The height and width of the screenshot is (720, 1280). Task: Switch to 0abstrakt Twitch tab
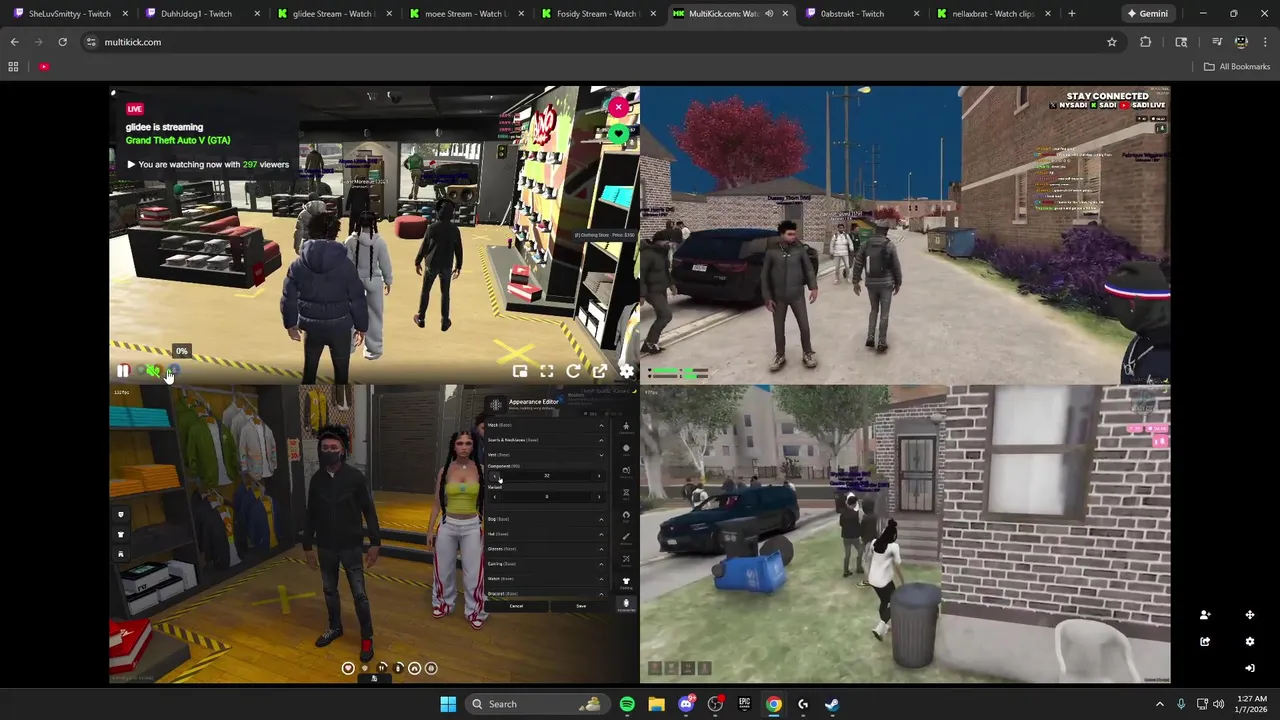[x=862, y=14]
